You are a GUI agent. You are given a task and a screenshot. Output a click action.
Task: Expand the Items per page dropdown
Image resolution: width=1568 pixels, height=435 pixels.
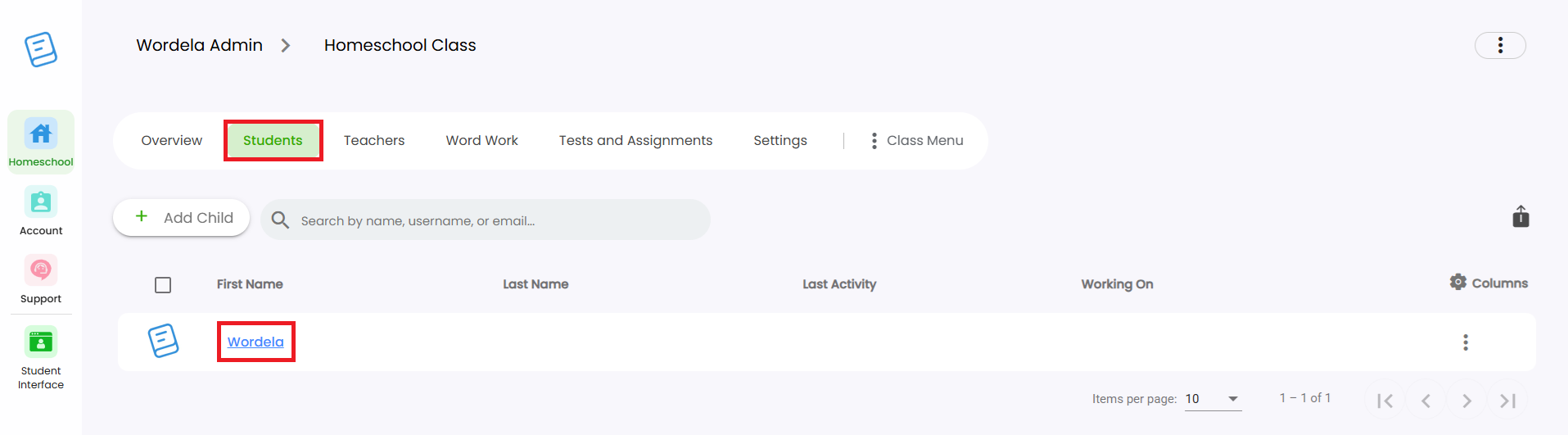click(x=1213, y=399)
